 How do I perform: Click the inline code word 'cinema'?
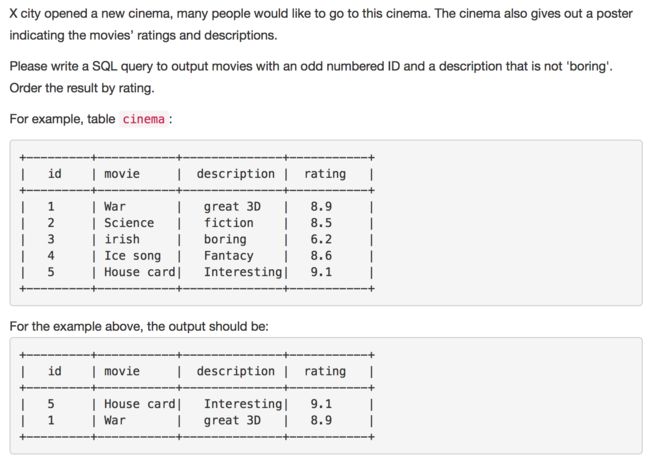pyautogui.click(x=143, y=119)
